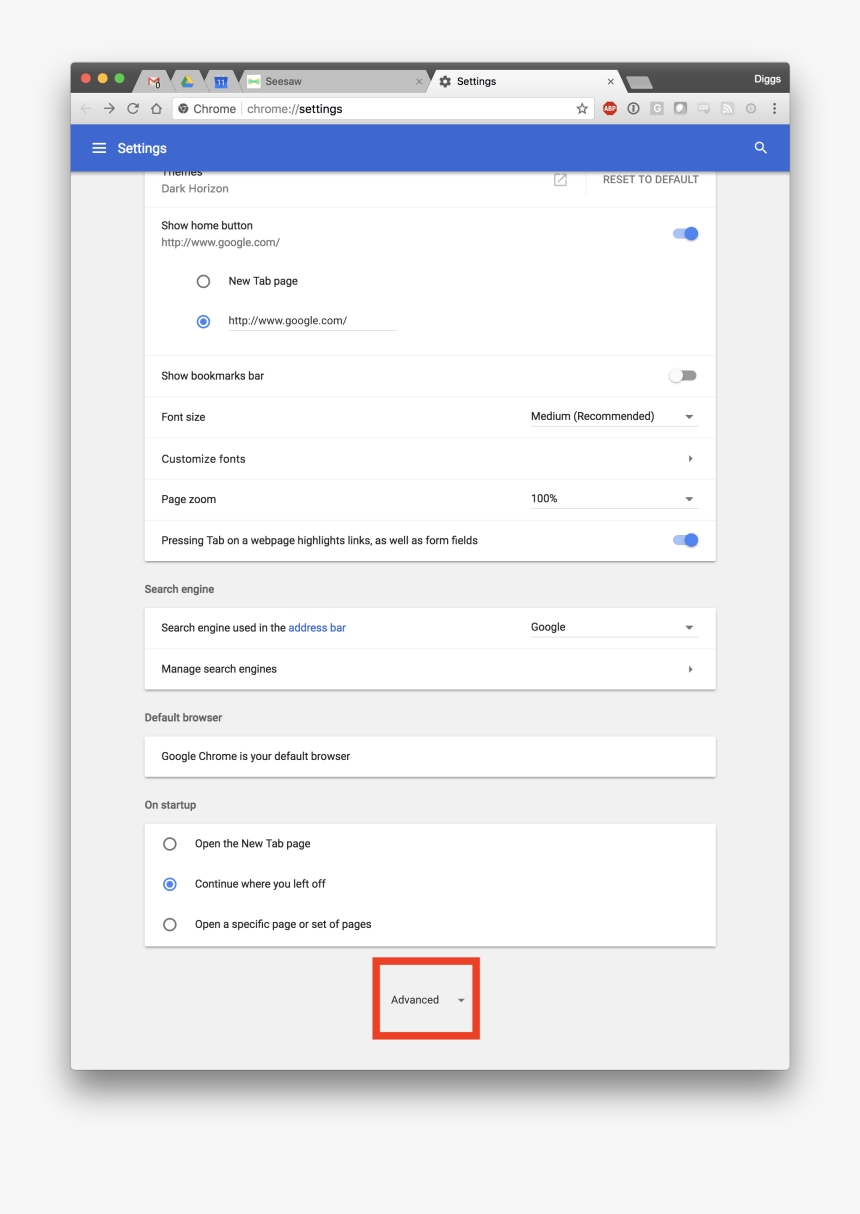Open the Chrome three-dot menu
860x1214 pixels.
click(774, 109)
